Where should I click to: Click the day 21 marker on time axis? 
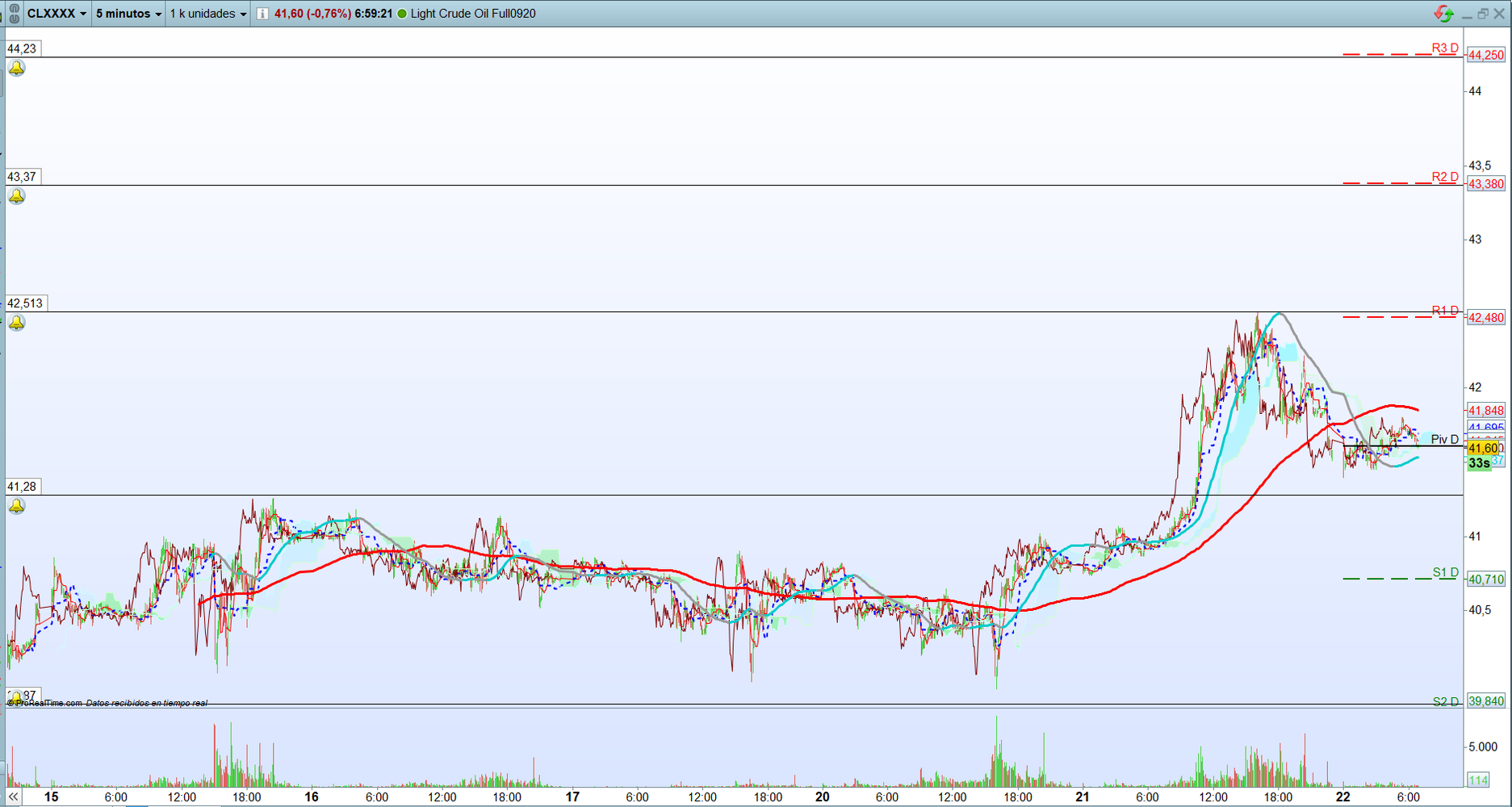[x=1082, y=797]
